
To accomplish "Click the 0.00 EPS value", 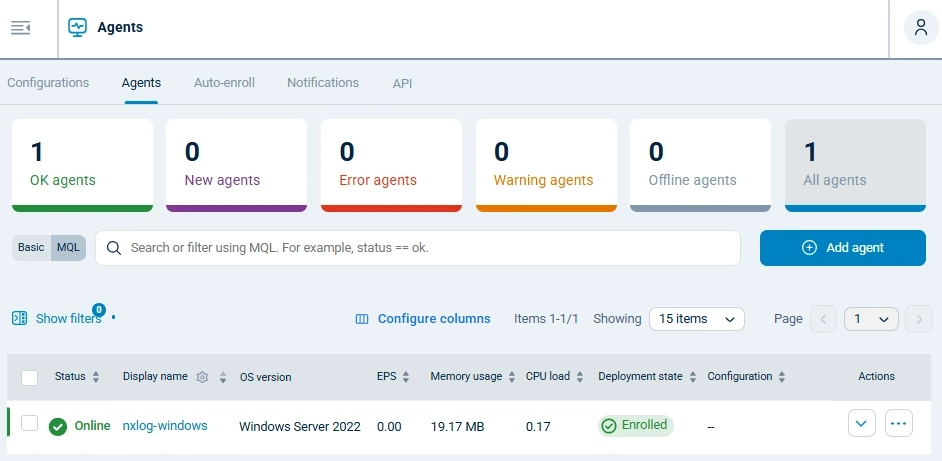I will click(x=389, y=427).
